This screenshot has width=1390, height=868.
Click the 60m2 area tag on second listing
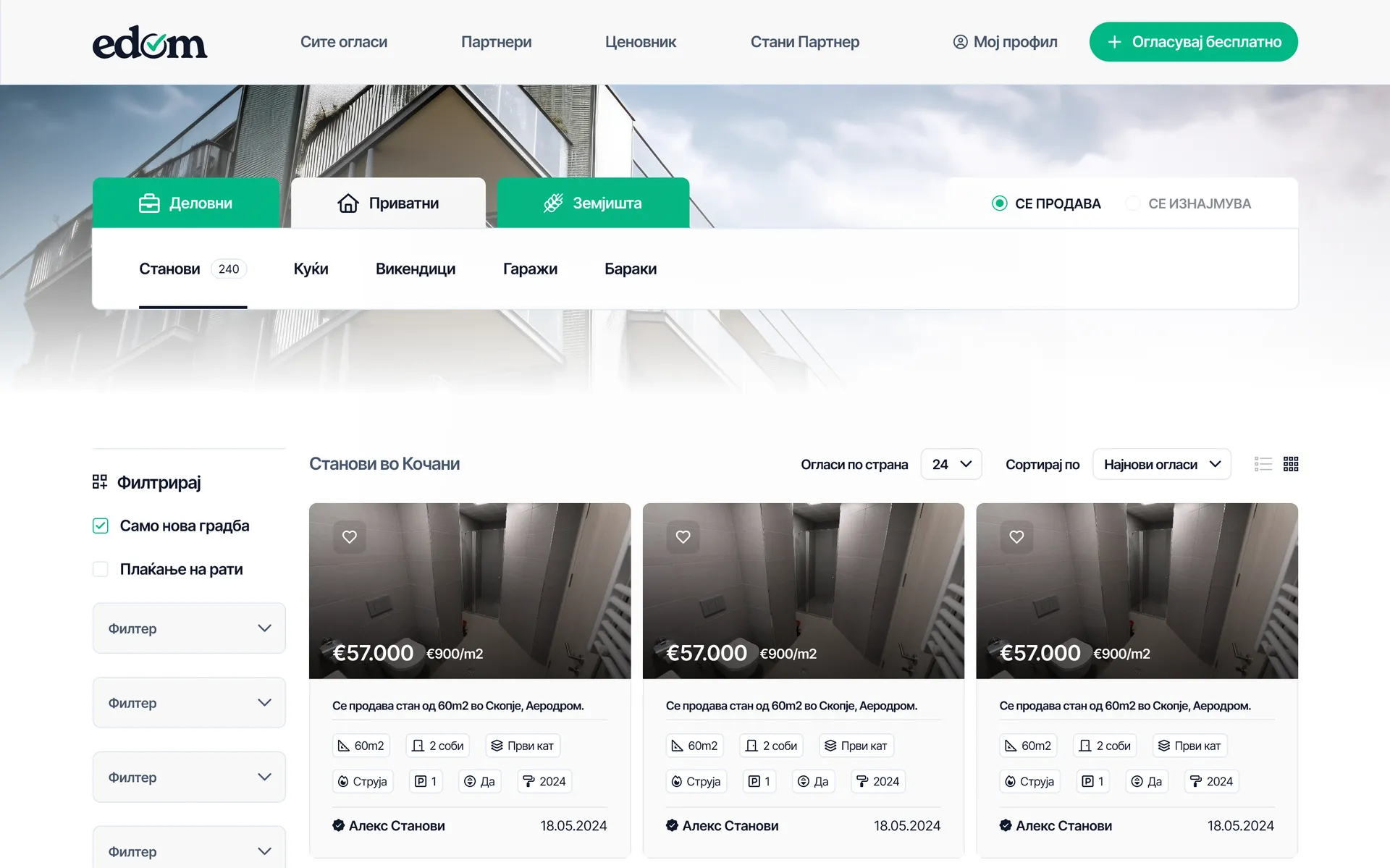[695, 746]
